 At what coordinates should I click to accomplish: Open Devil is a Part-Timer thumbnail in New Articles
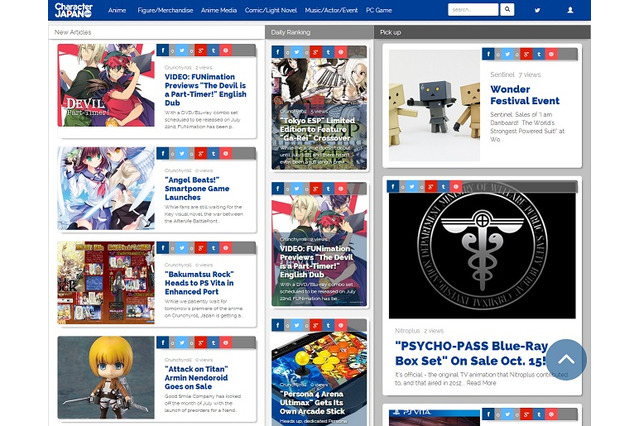click(106, 85)
